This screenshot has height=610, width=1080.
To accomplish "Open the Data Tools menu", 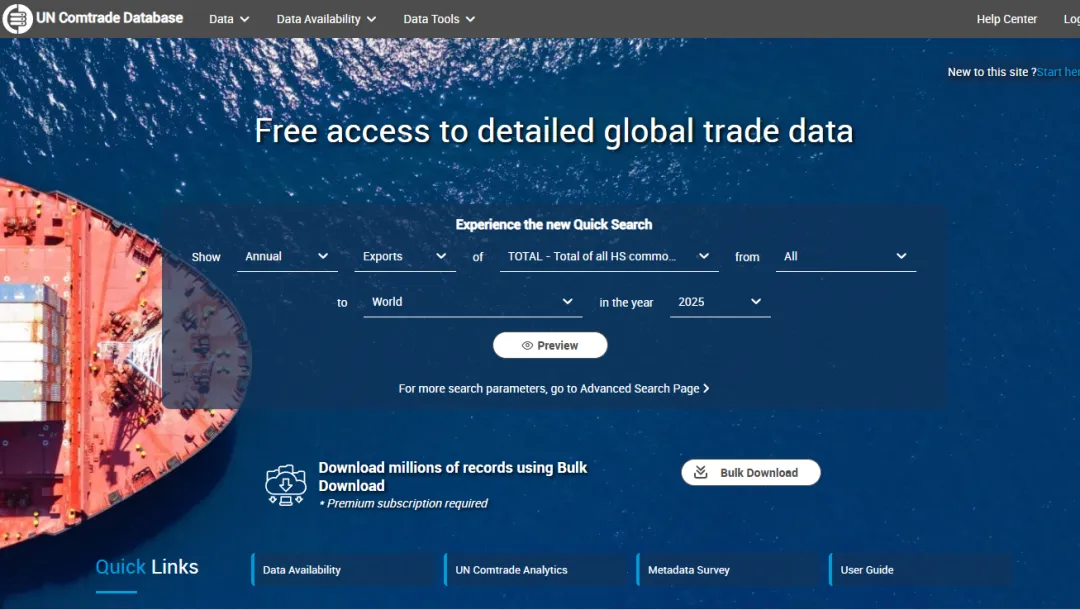I will tap(439, 19).
